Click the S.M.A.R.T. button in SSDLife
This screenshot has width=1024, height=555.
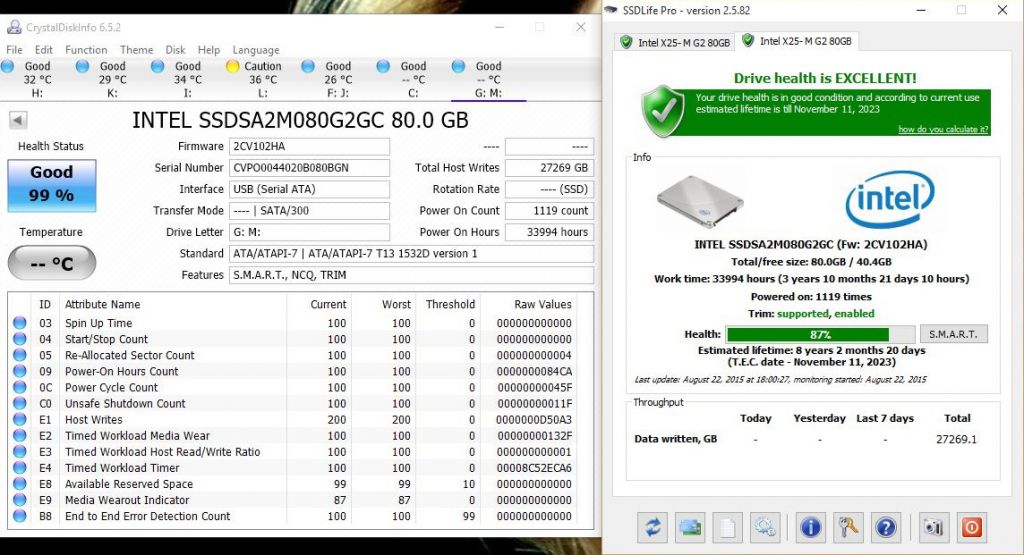(953, 334)
